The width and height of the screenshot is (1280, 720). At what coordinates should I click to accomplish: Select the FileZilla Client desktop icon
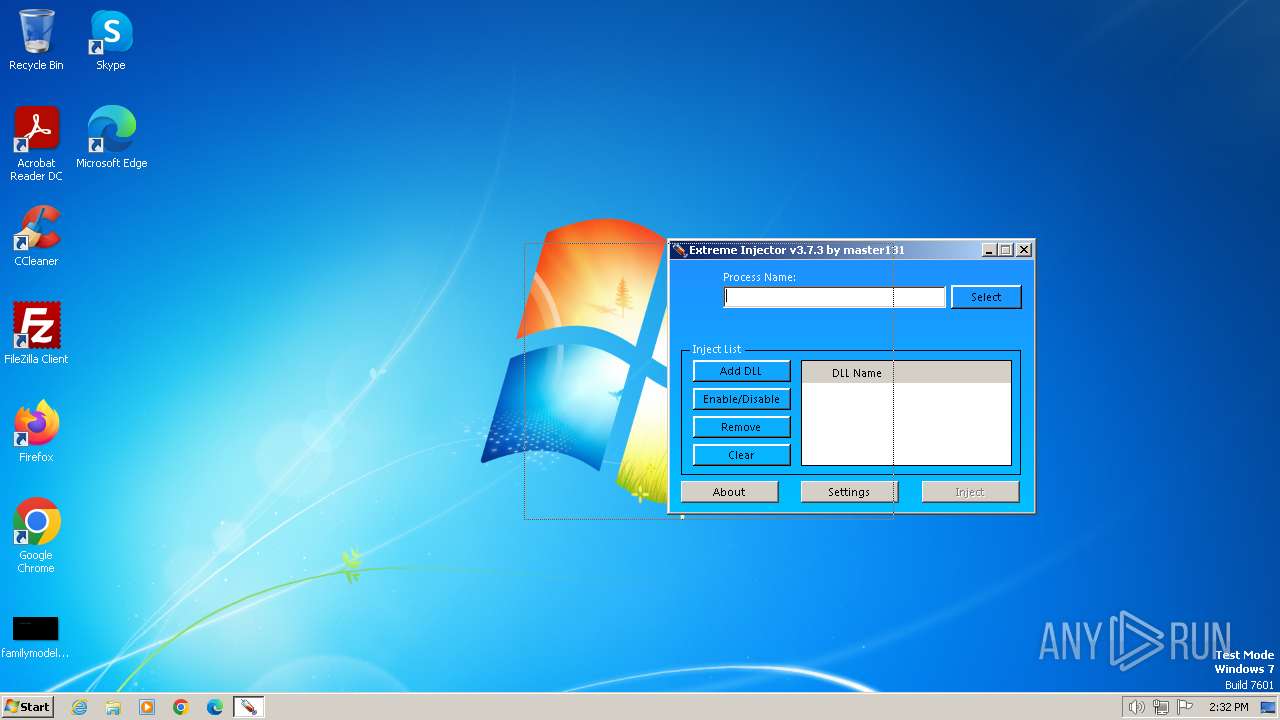[x=36, y=333]
